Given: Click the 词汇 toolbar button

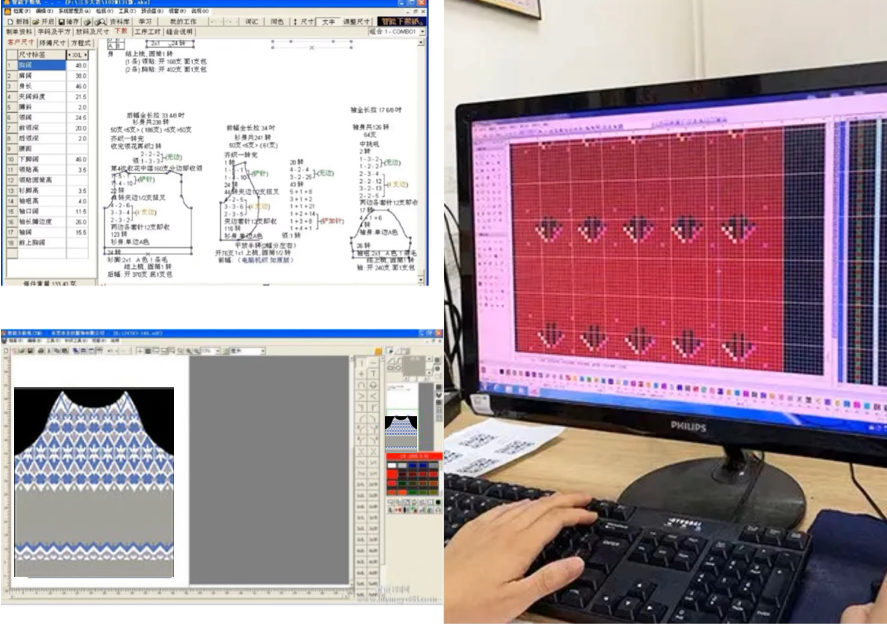Looking at the screenshot, I should [252, 21].
